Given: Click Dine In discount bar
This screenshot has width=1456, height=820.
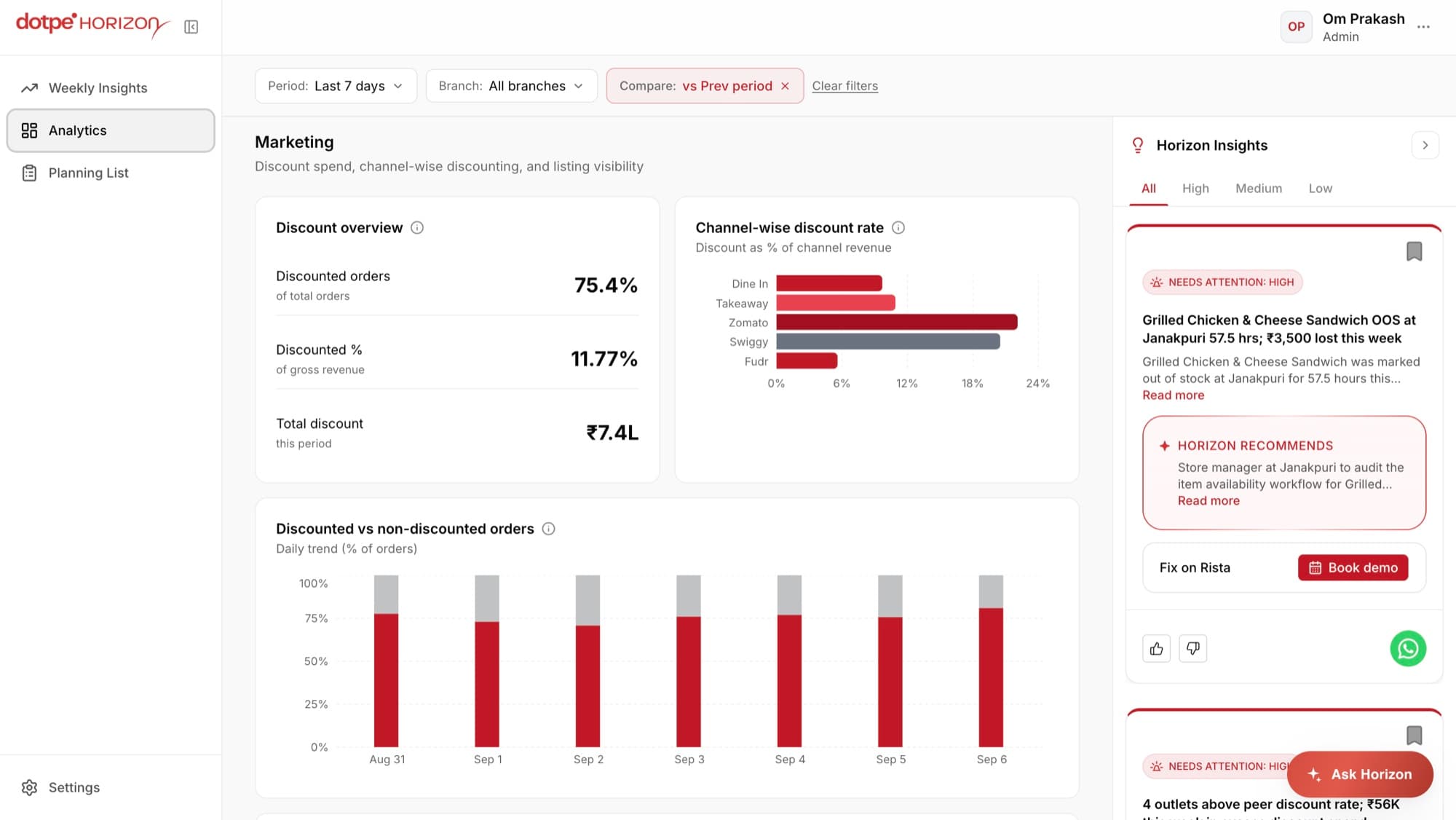Looking at the screenshot, I should tap(828, 283).
